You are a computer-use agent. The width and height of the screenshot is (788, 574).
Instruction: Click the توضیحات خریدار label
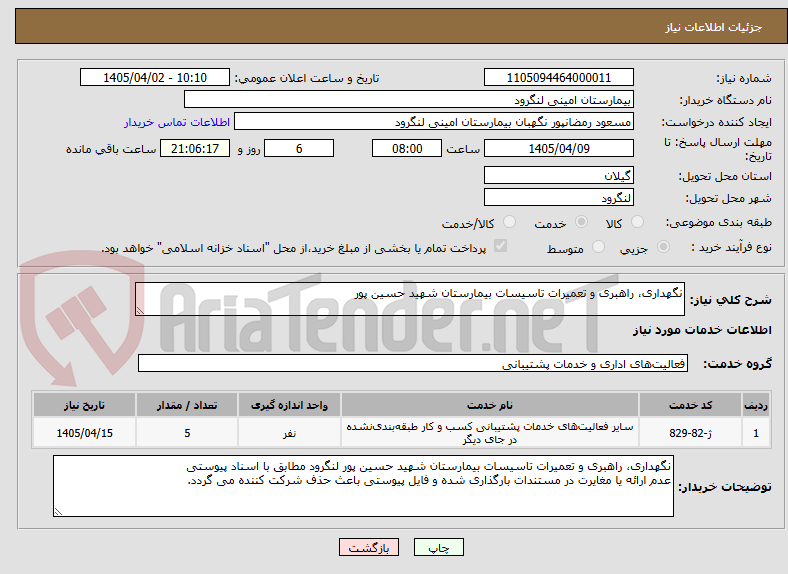[725, 487]
